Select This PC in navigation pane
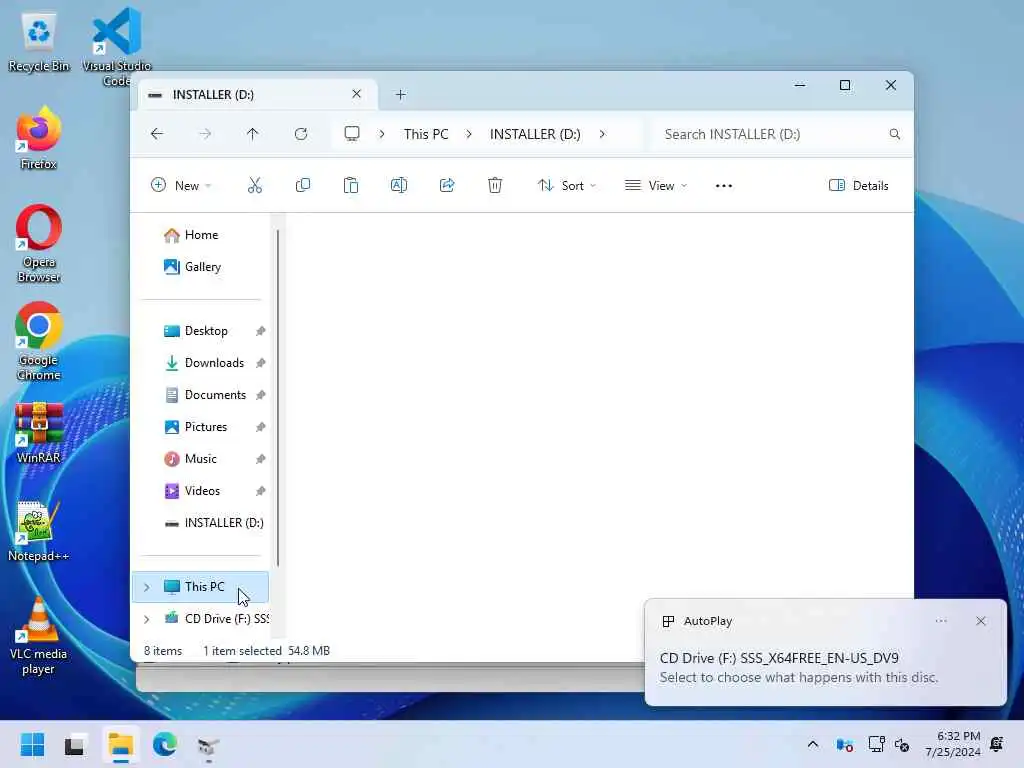The width and height of the screenshot is (1024, 768). coord(201,587)
